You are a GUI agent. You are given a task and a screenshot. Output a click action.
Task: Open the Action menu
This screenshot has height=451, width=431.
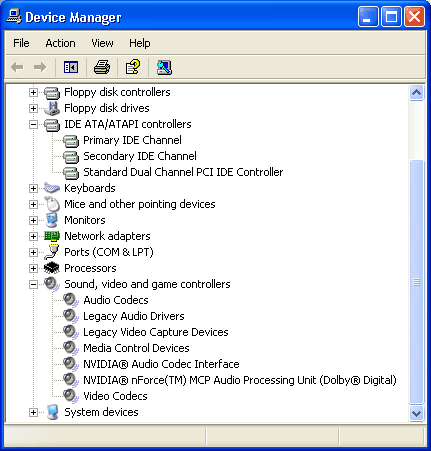coord(60,43)
